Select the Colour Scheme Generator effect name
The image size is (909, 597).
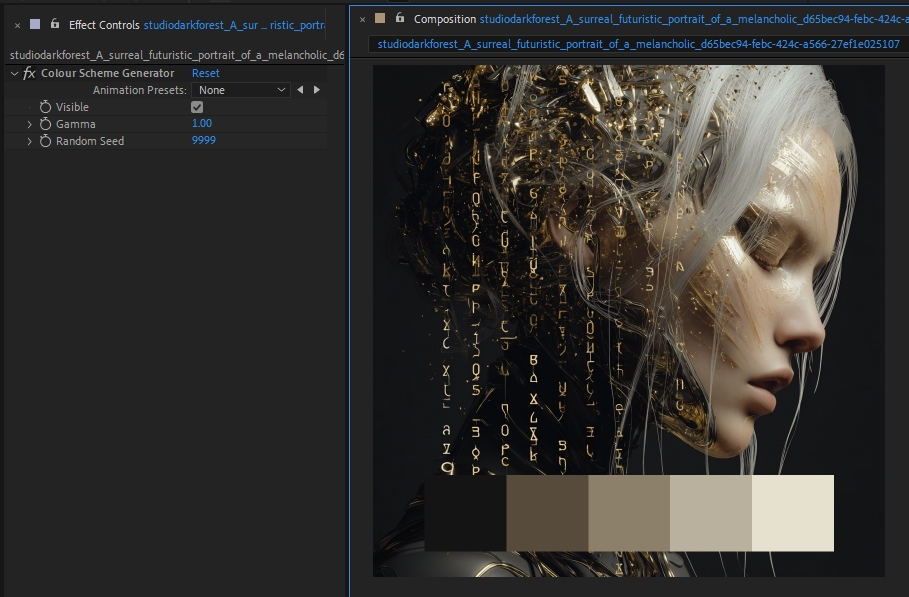pyautogui.click(x=107, y=73)
